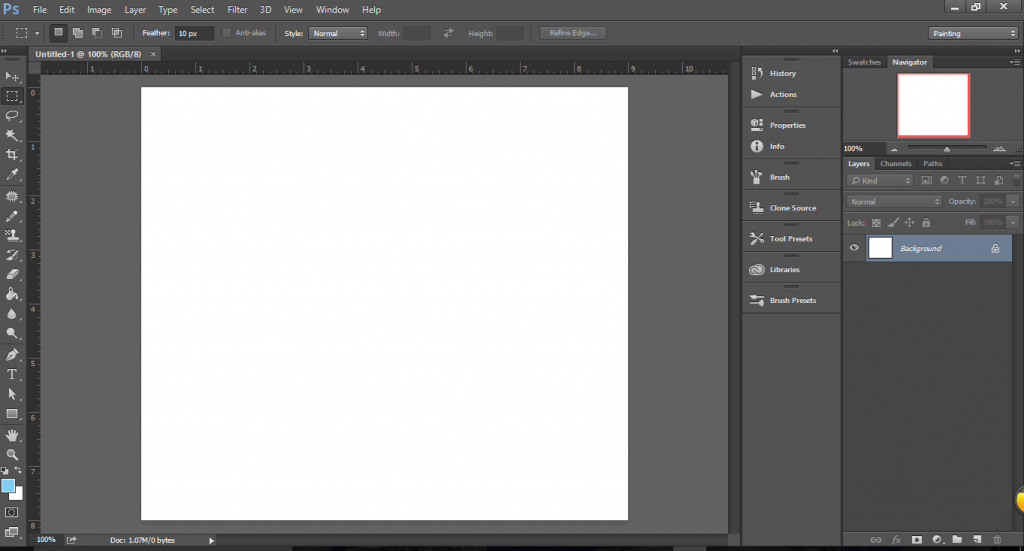Open the Filter menu
The width and height of the screenshot is (1024, 551).
click(237, 10)
